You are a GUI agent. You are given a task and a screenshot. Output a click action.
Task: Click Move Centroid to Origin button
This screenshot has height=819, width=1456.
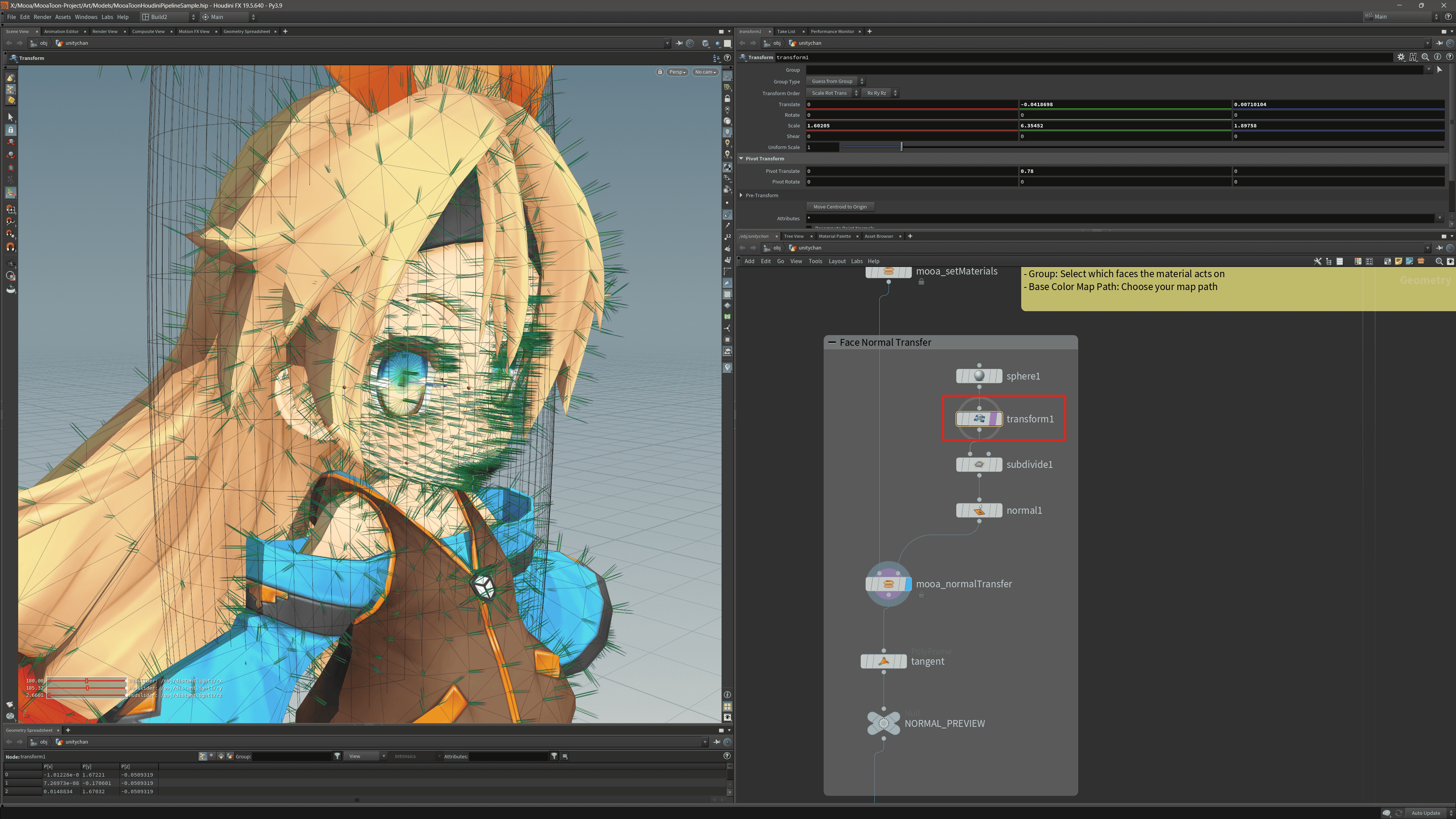(x=840, y=207)
